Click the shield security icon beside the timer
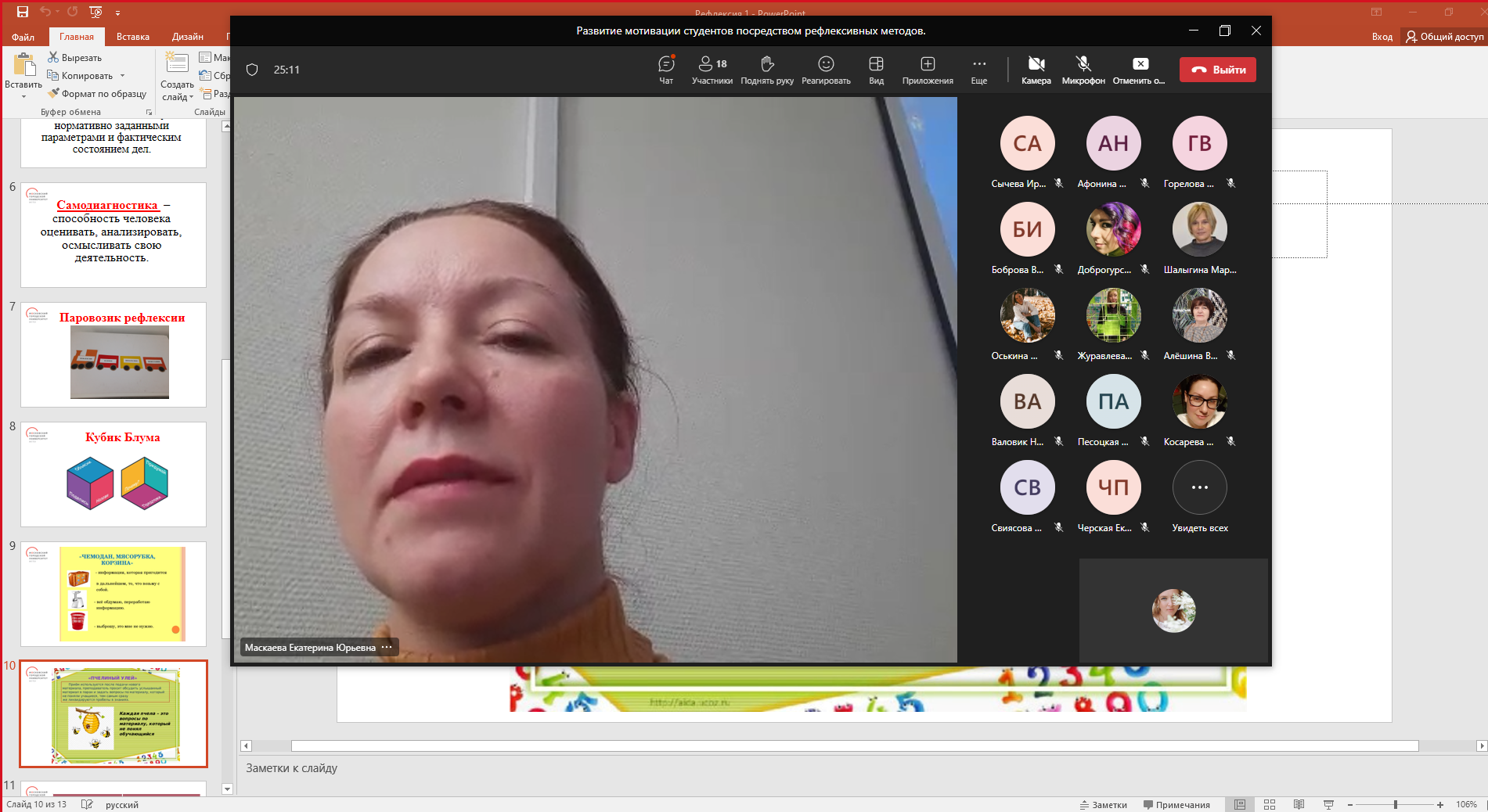The height and width of the screenshot is (812, 1488). [x=252, y=70]
